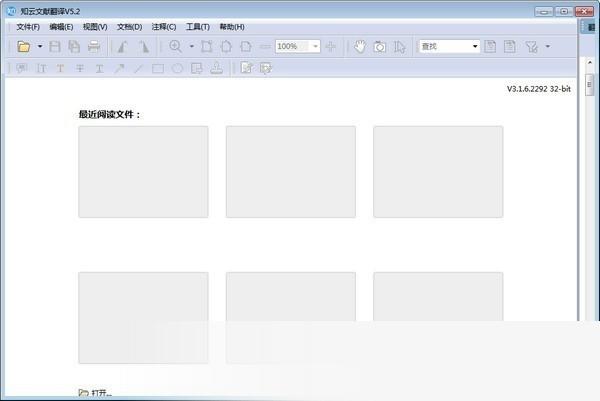The image size is (600, 401).
Task: Open middle recent file thumbnail in top row
Action: point(291,172)
